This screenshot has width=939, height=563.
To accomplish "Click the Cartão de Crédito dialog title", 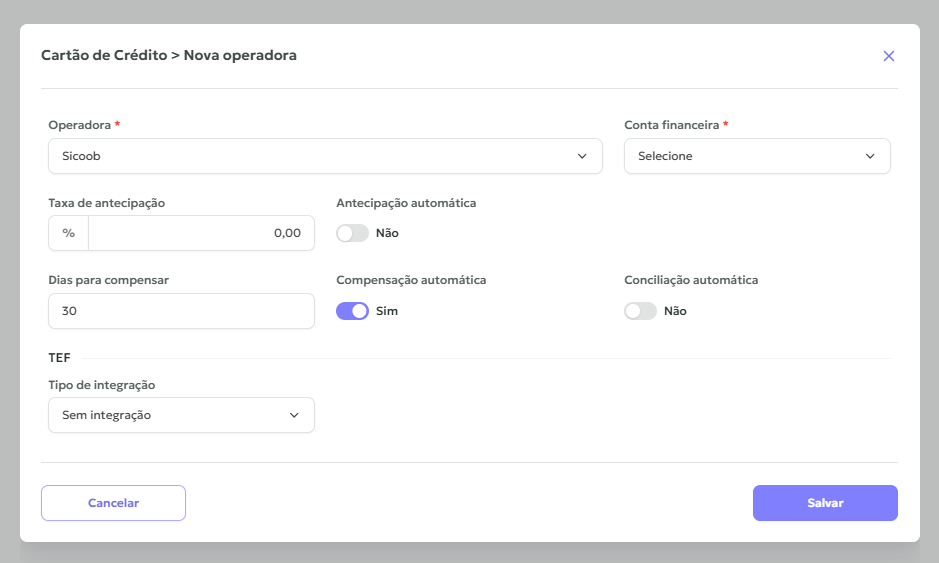I will pos(168,55).
